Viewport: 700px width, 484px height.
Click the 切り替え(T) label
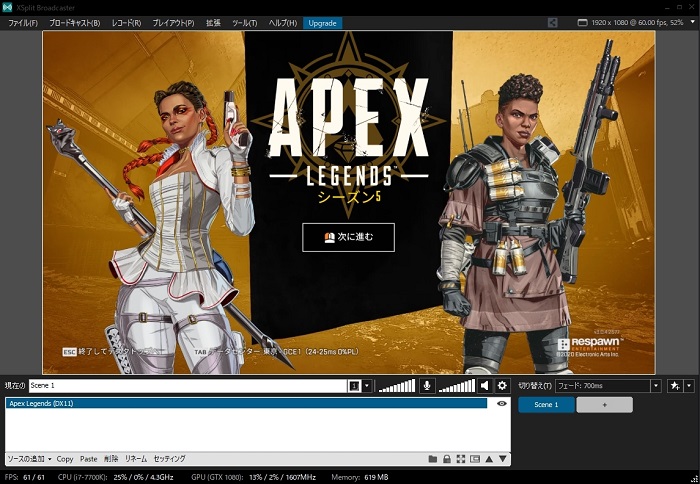(535, 386)
